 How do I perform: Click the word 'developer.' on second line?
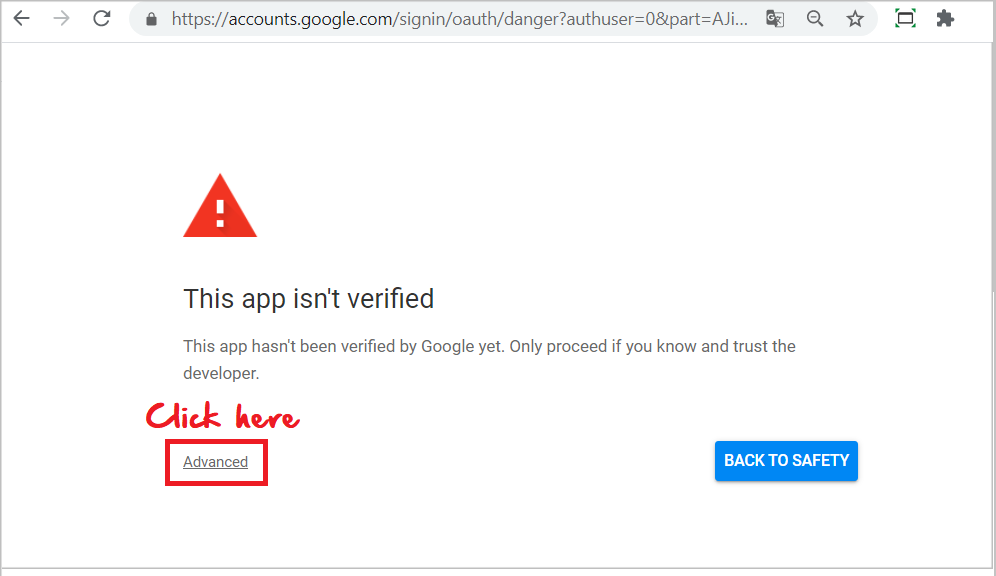221,373
